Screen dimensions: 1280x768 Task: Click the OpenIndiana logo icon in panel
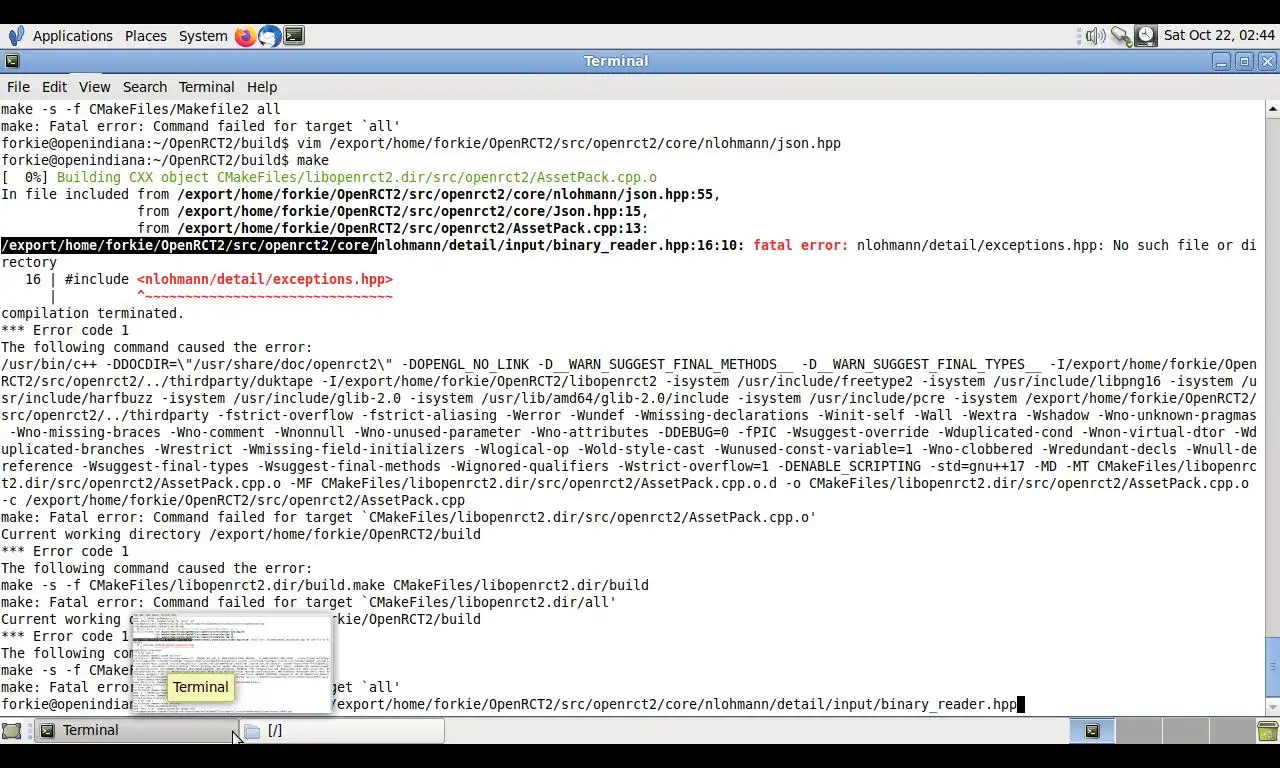pyautogui.click(x=15, y=36)
